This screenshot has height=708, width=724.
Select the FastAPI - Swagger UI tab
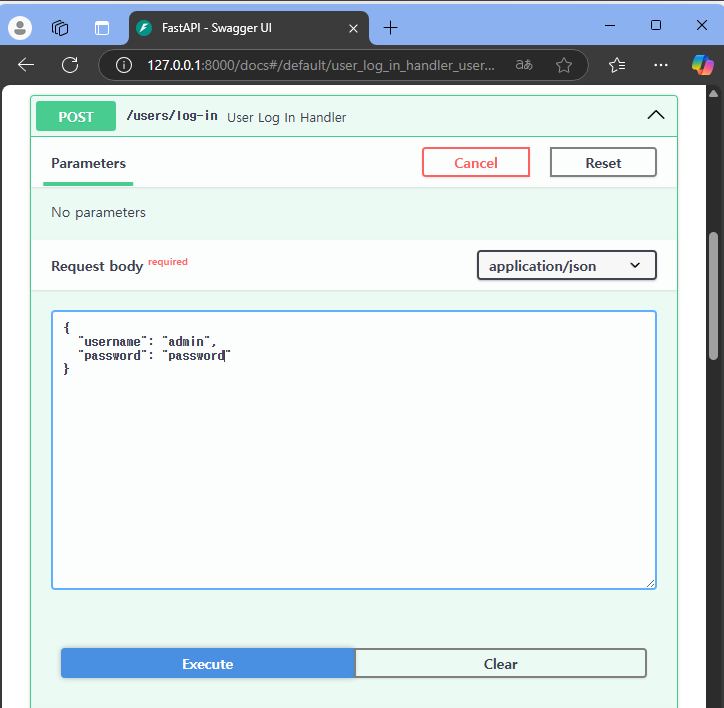249,28
